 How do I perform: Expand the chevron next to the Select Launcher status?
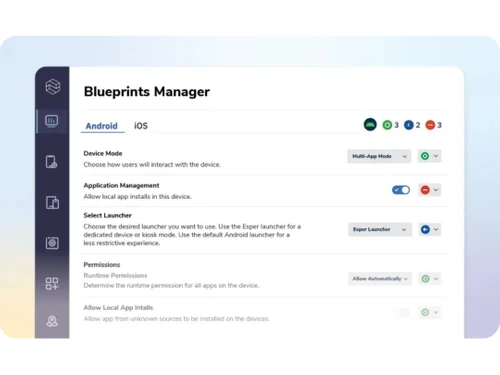click(x=436, y=229)
